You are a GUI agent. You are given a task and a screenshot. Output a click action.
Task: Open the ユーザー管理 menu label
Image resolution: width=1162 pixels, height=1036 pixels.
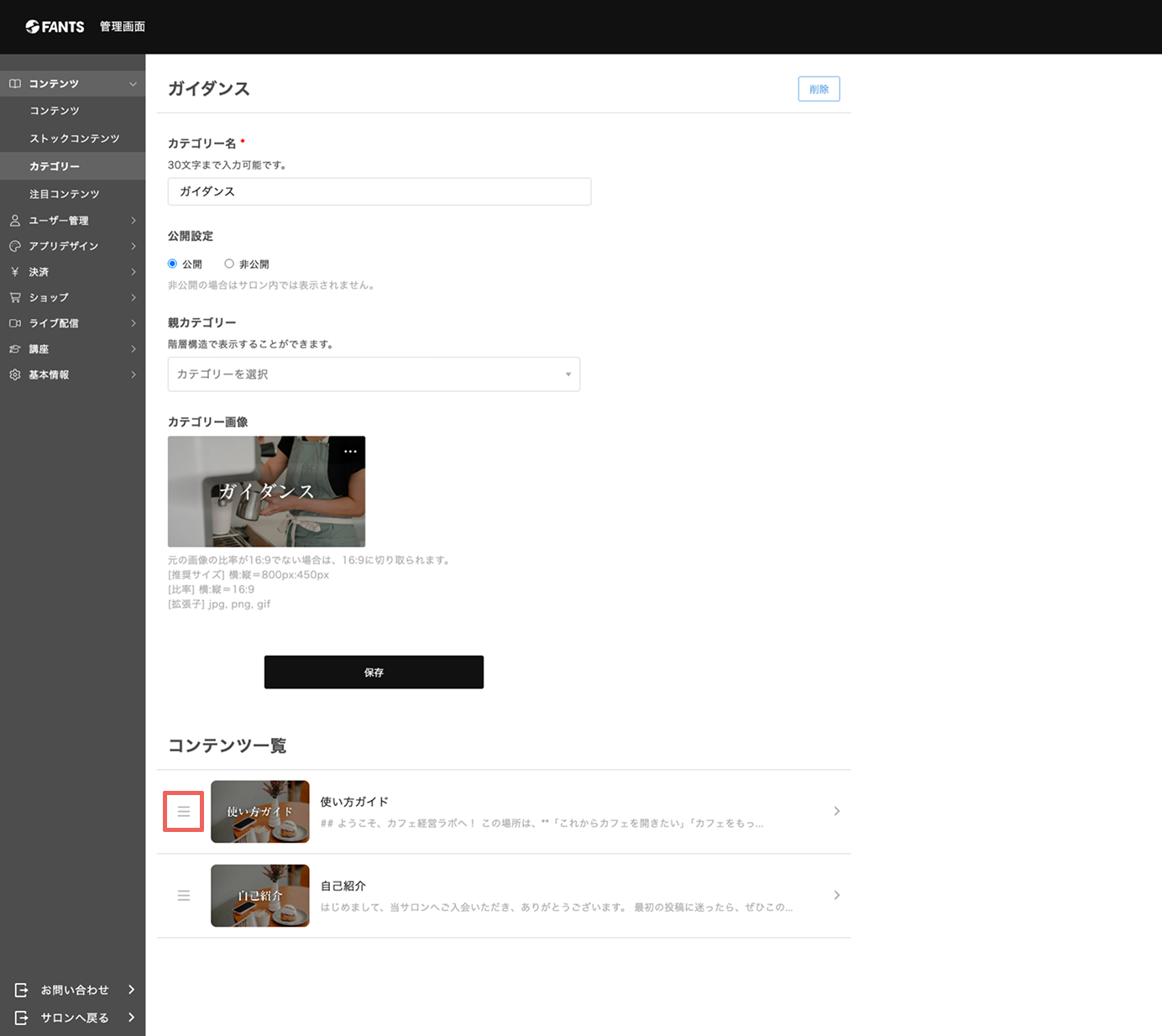pyautogui.click(x=59, y=221)
